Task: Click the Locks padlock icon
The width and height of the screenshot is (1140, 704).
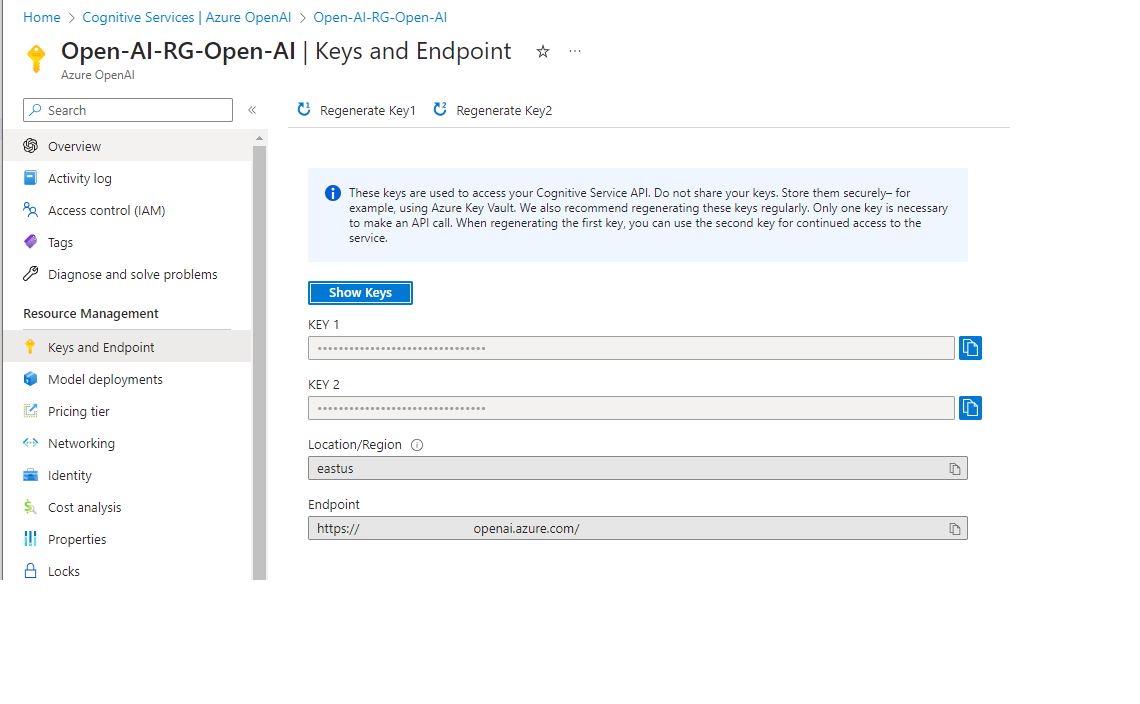Action: [31, 571]
